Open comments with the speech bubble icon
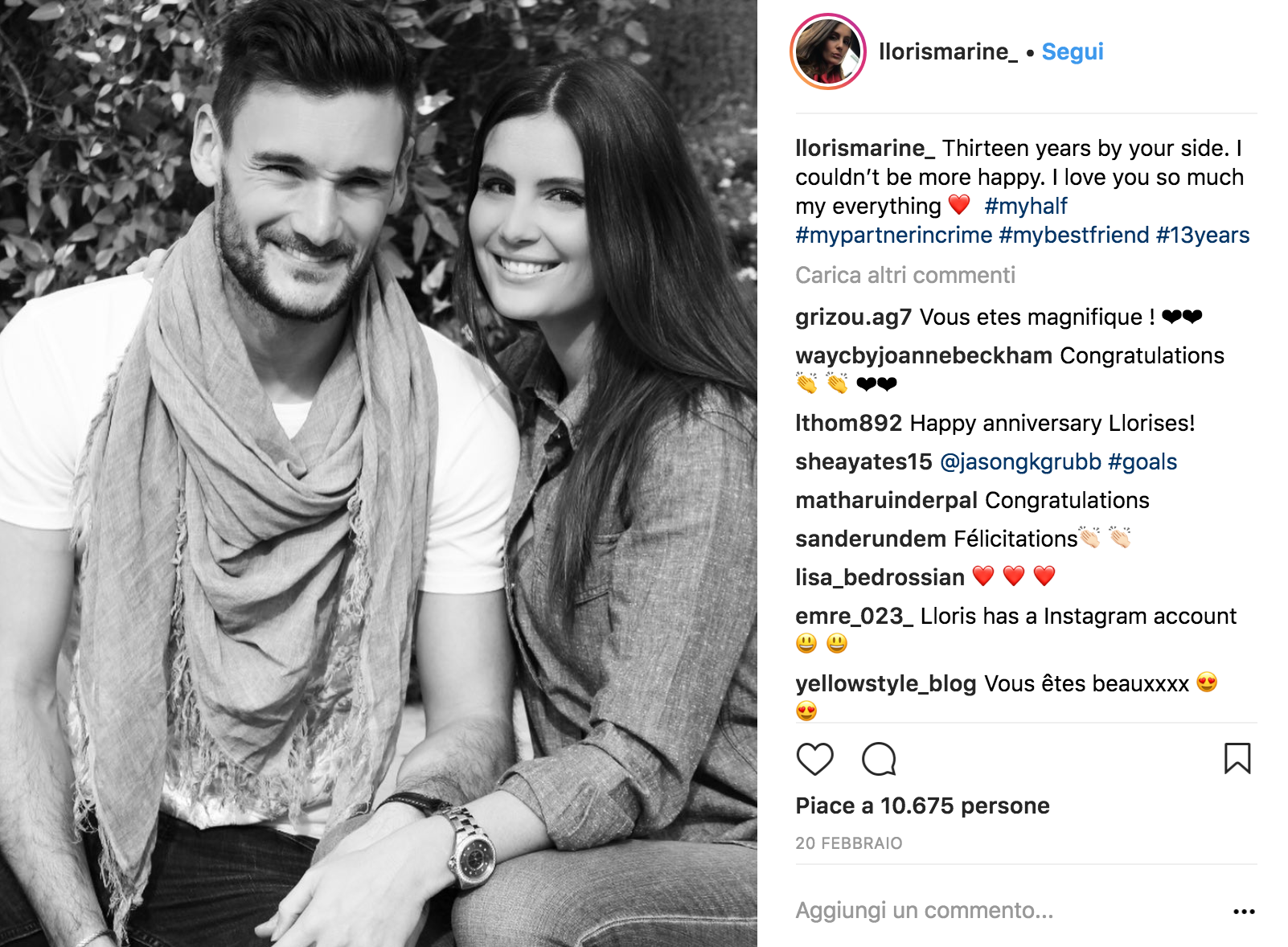The image size is (1288, 947). 879,759
